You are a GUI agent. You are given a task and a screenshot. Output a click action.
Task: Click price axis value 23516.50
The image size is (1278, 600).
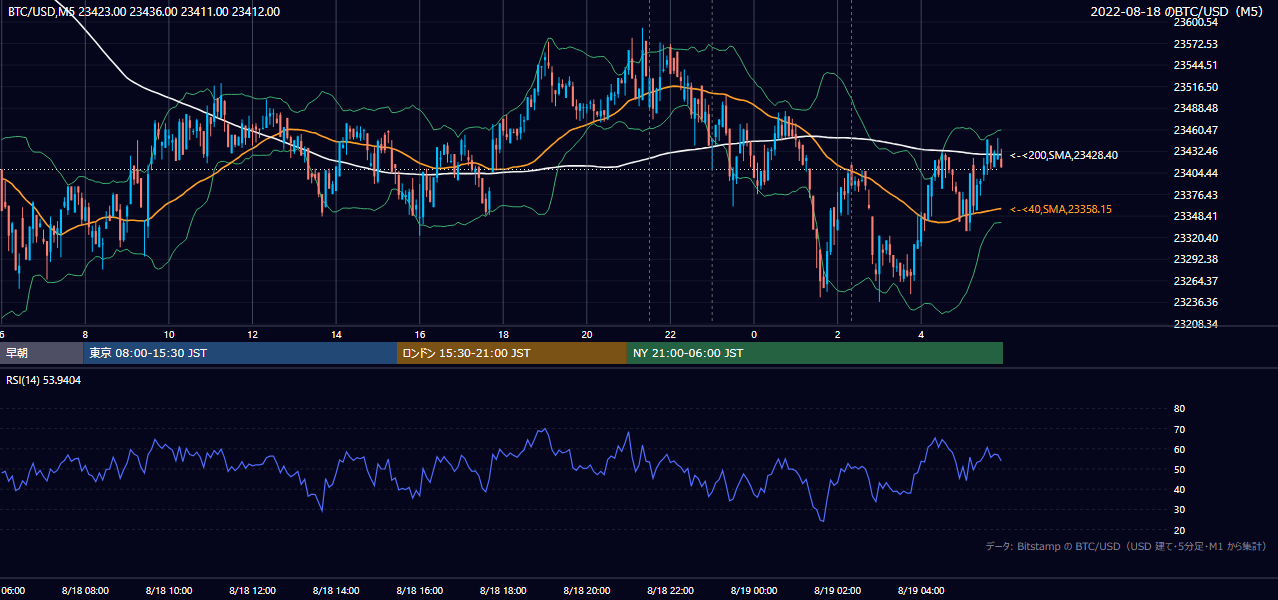coord(1195,87)
